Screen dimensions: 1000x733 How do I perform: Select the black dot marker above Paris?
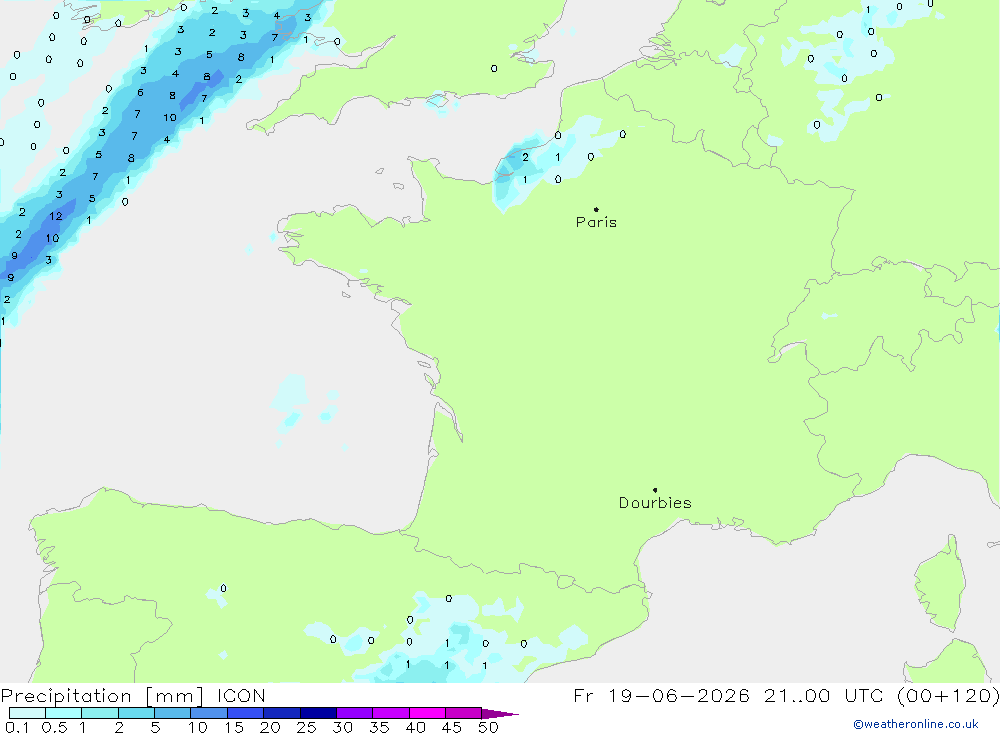pyautogui.click(x=596, y=209)
